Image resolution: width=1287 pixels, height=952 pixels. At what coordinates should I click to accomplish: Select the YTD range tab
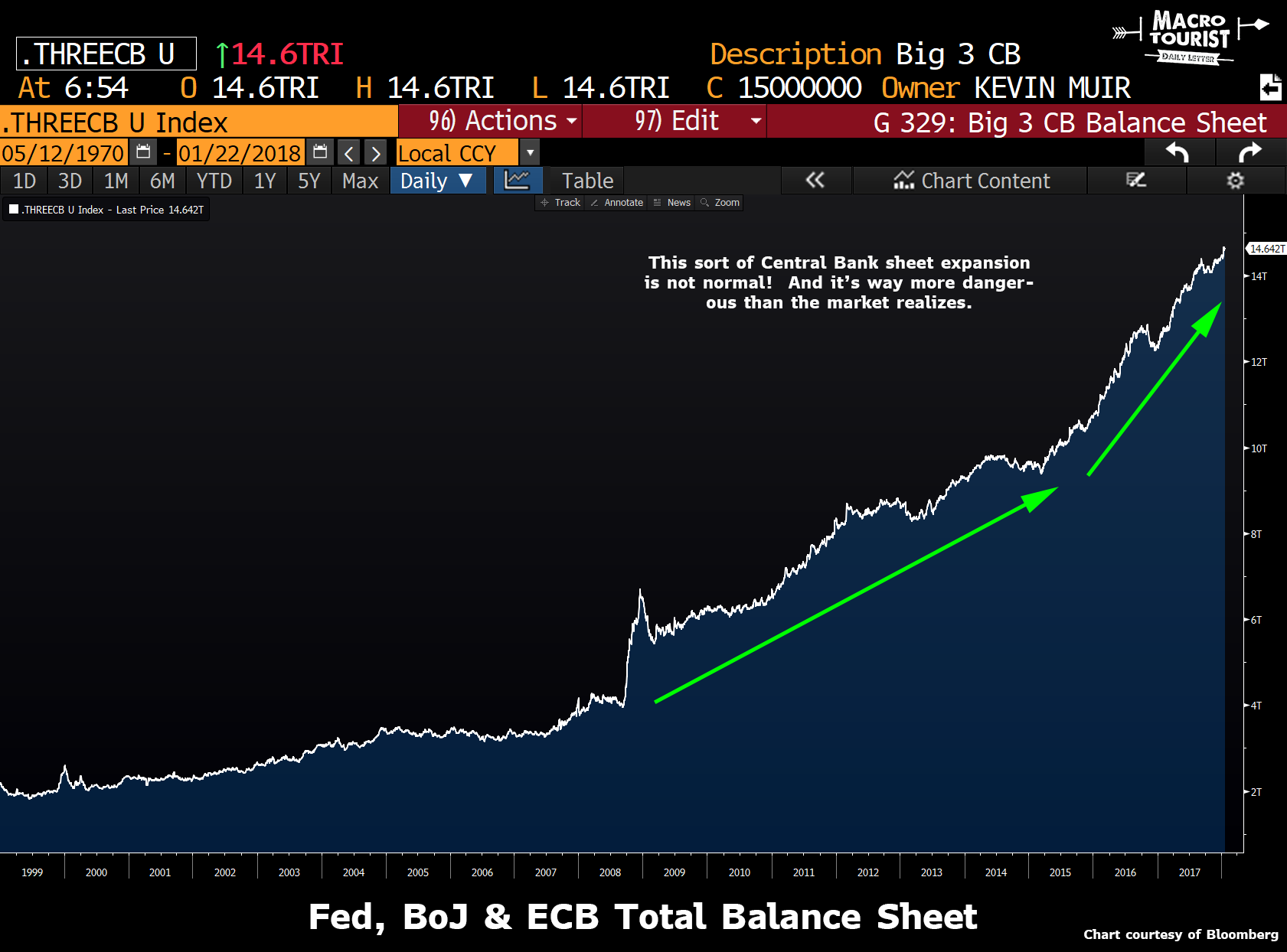tap(214, 181)
